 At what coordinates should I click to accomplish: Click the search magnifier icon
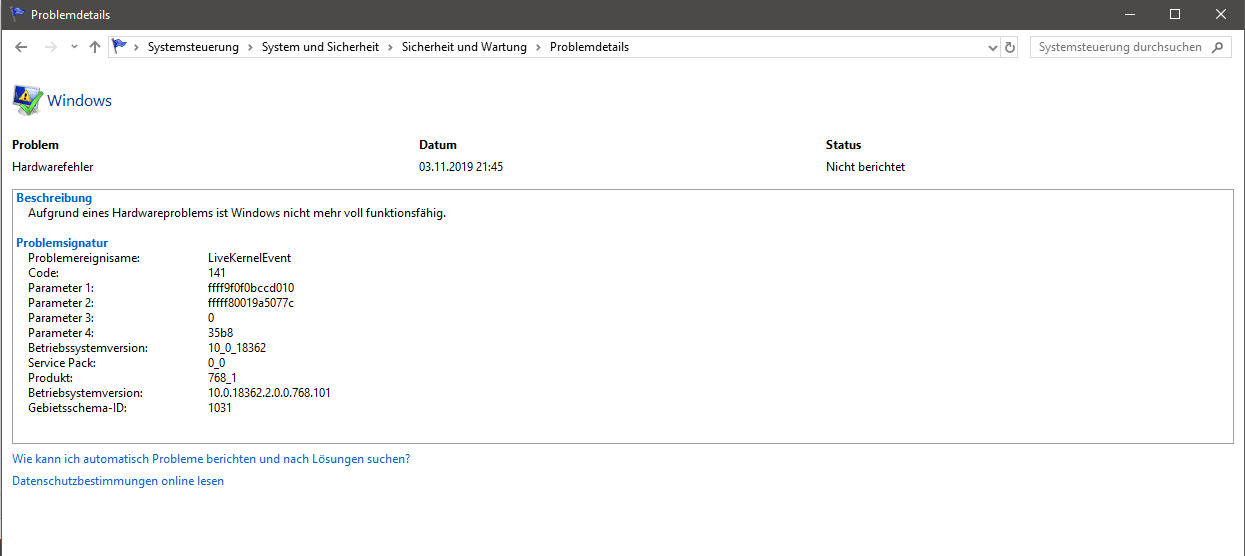pos(1218,47)
